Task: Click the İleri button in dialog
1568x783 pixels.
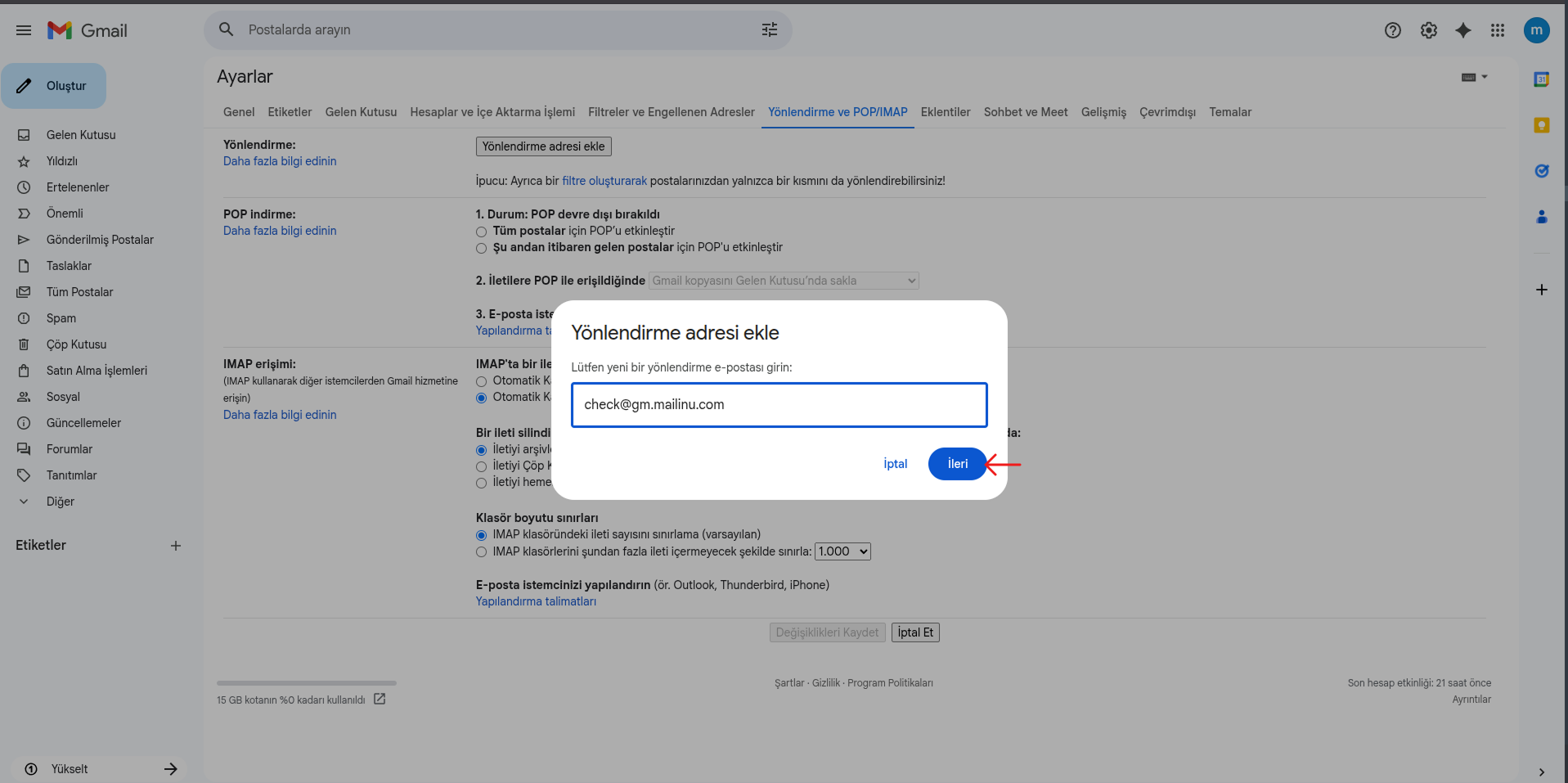Action: pos(957,464)
